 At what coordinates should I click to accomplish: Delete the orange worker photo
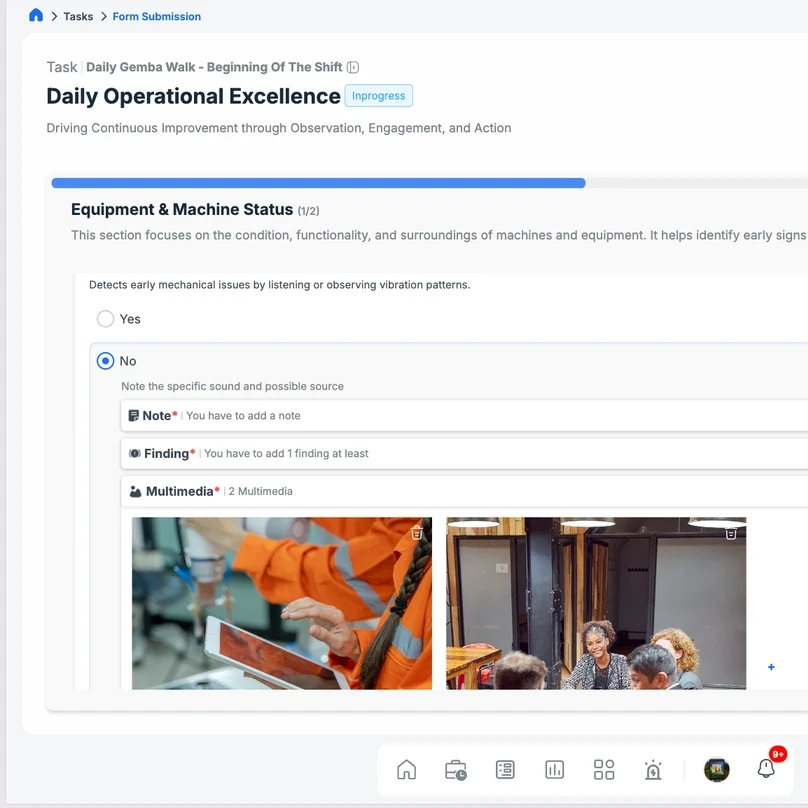pyautogui.click(x=417, y=533)
